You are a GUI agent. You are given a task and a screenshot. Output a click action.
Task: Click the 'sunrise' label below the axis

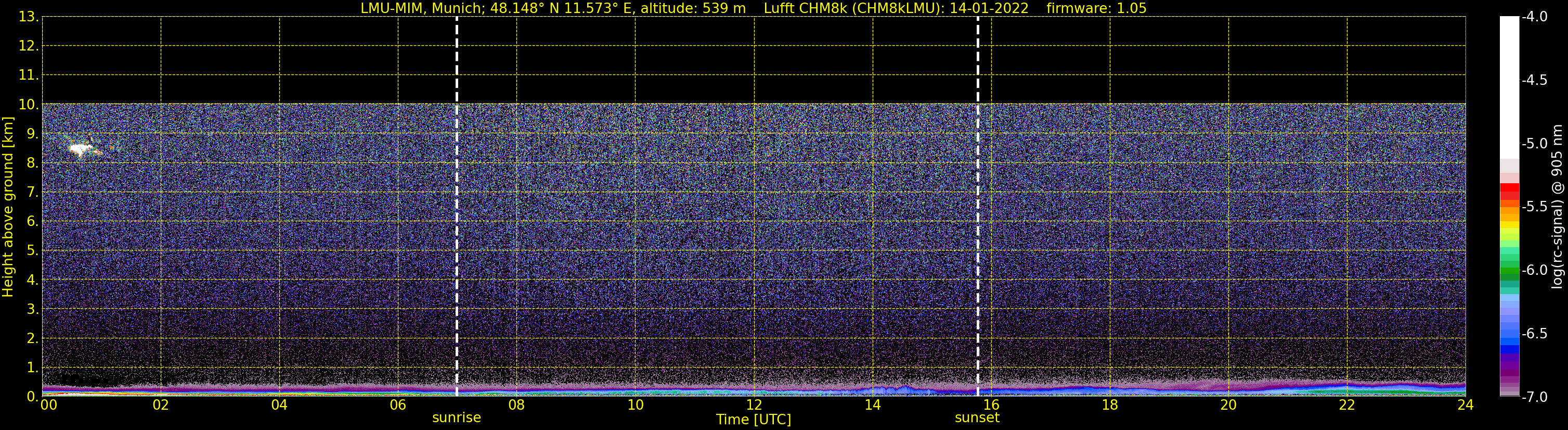click(457, 418)
